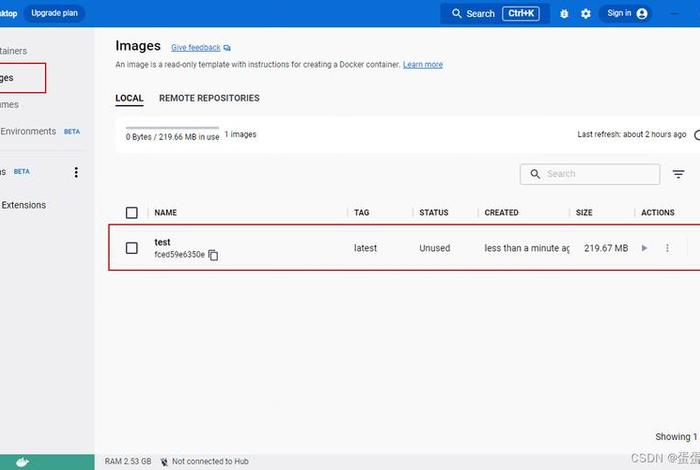
Task: Click the feedback chat icon
Action: pos(227,48)
